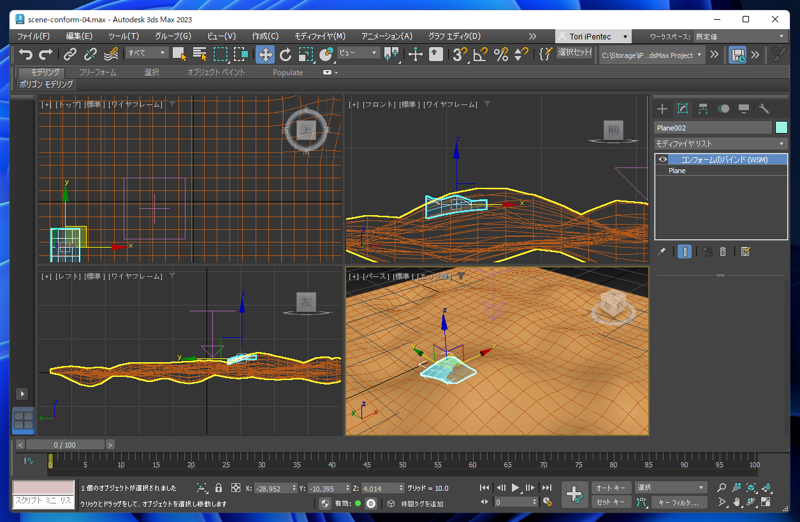Open the モディファイヤ(M) menu
Image resolution: width=800 pixels, height=522 pixels.
point(320,36)
